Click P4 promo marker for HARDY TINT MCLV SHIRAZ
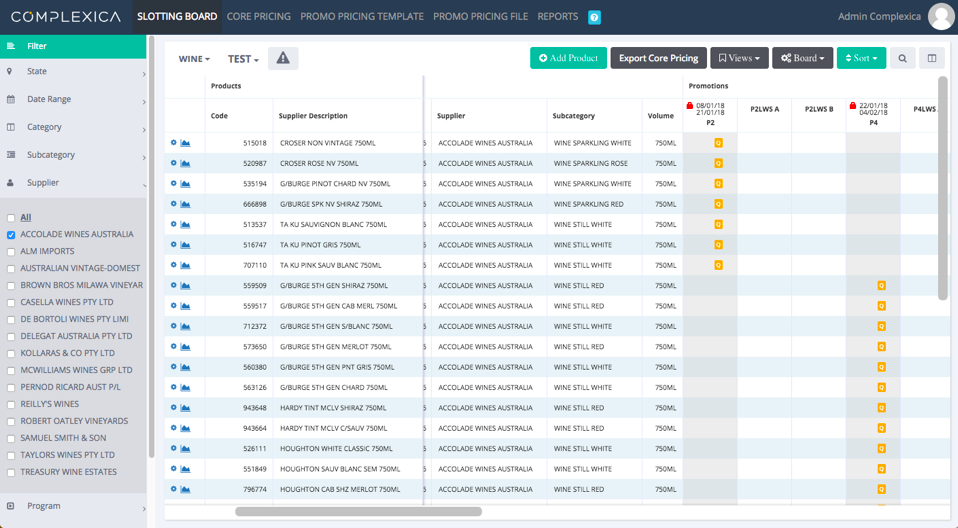This screenshot has width=958, height=528. 882,408
